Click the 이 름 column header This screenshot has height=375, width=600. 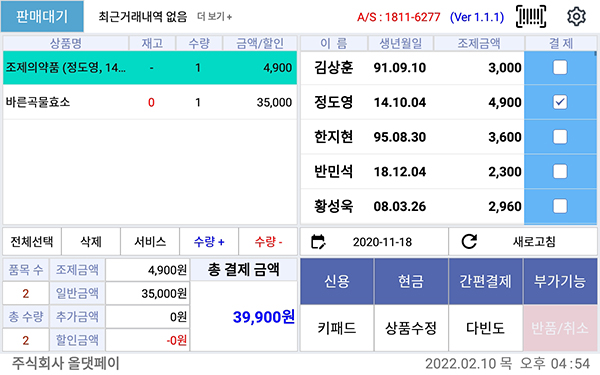point(334,43)
